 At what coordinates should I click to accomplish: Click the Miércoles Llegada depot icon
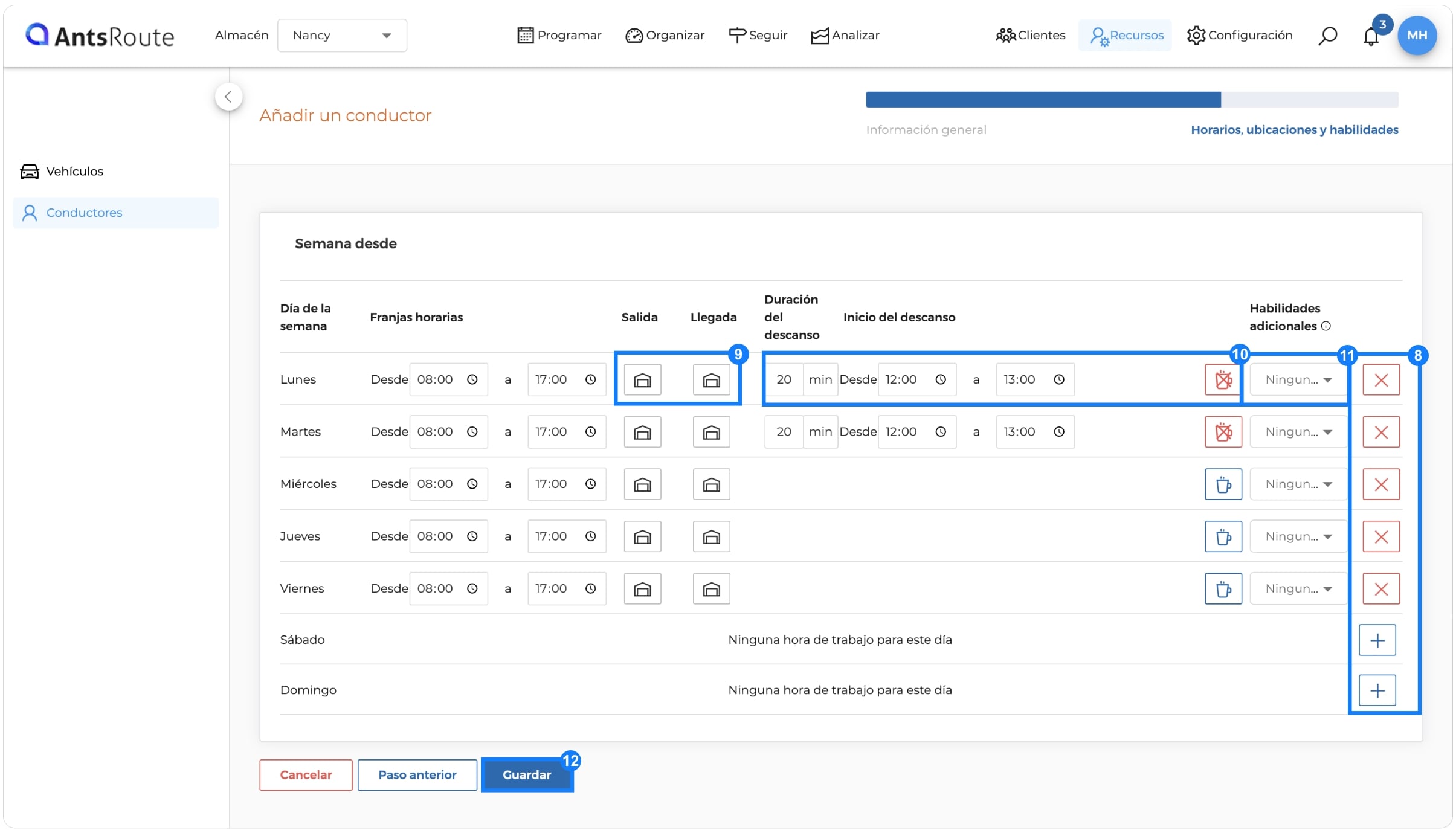click(711, 484)
